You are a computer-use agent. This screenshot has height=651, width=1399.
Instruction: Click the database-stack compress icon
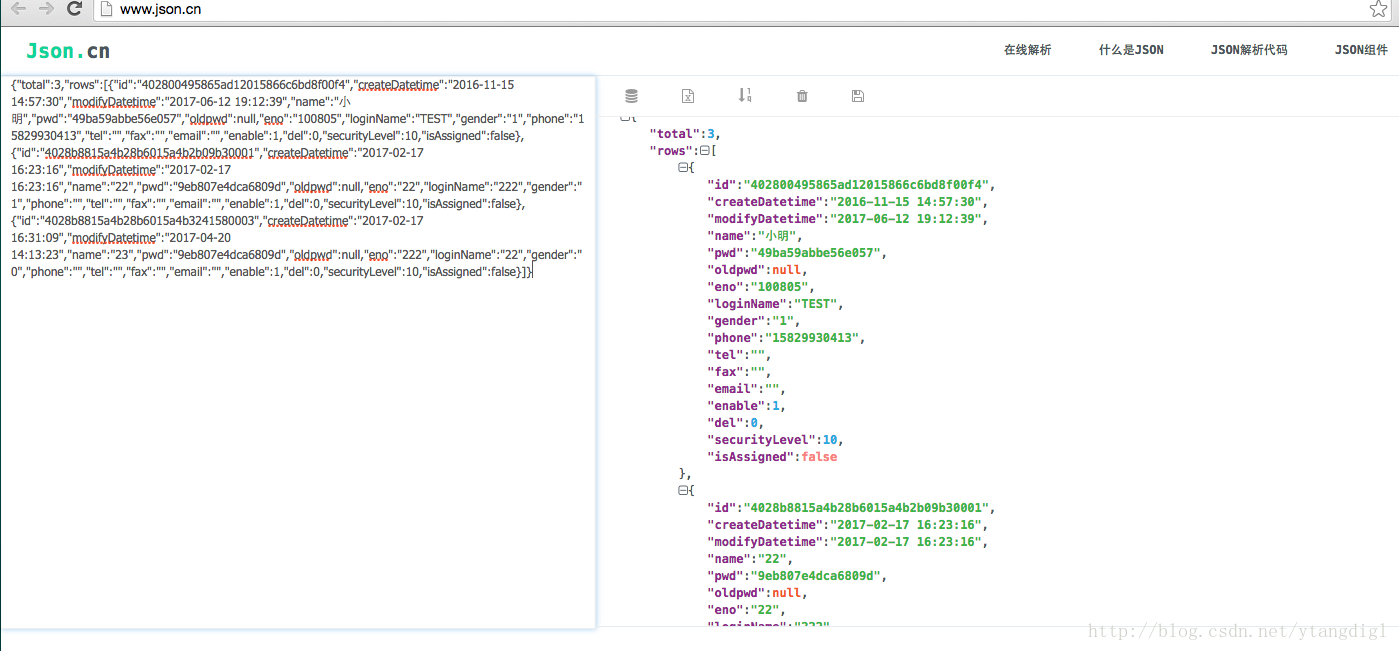pos(631,96)
